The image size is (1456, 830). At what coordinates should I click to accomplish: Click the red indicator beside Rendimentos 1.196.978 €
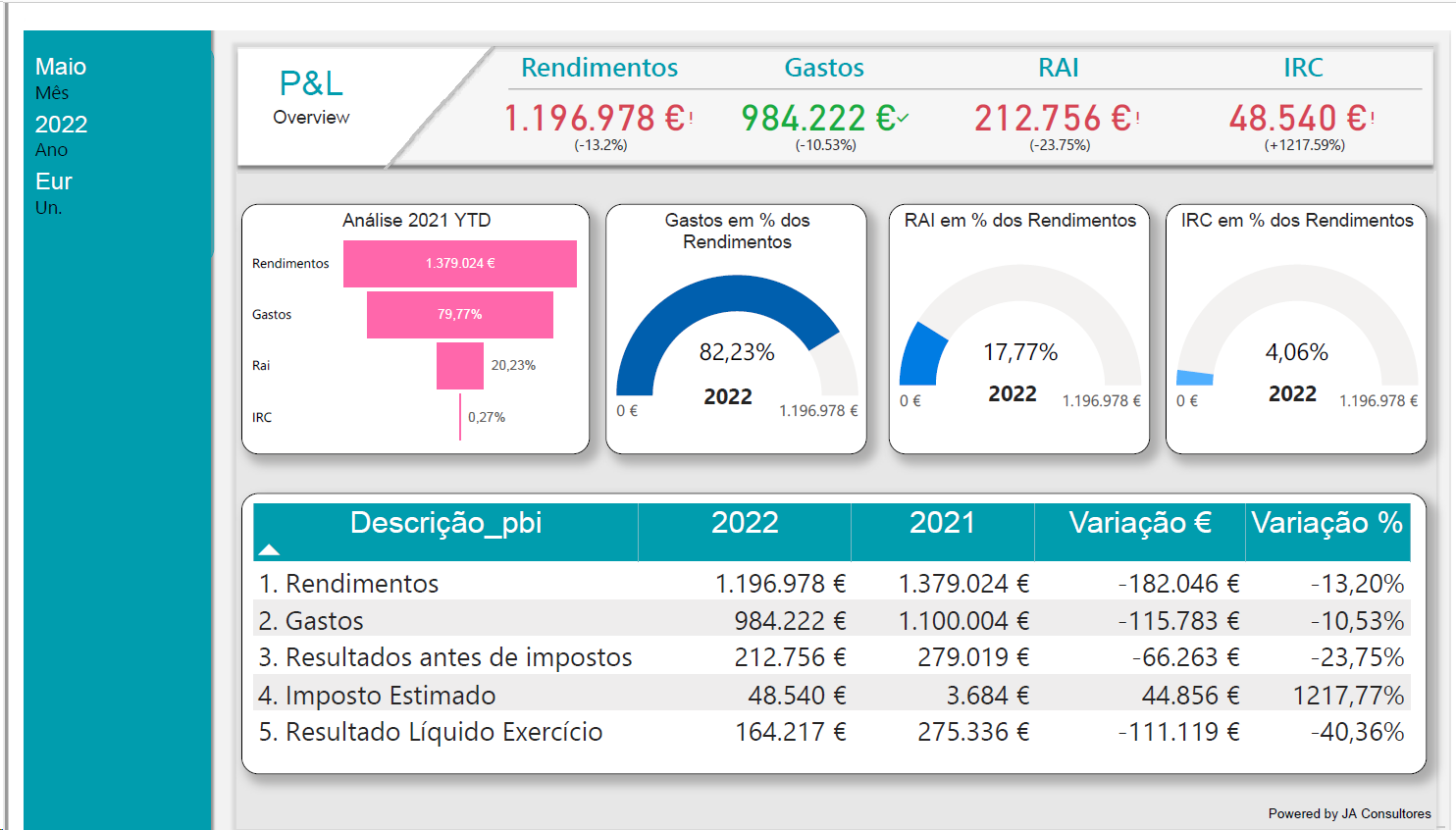(x=691, y=118)
